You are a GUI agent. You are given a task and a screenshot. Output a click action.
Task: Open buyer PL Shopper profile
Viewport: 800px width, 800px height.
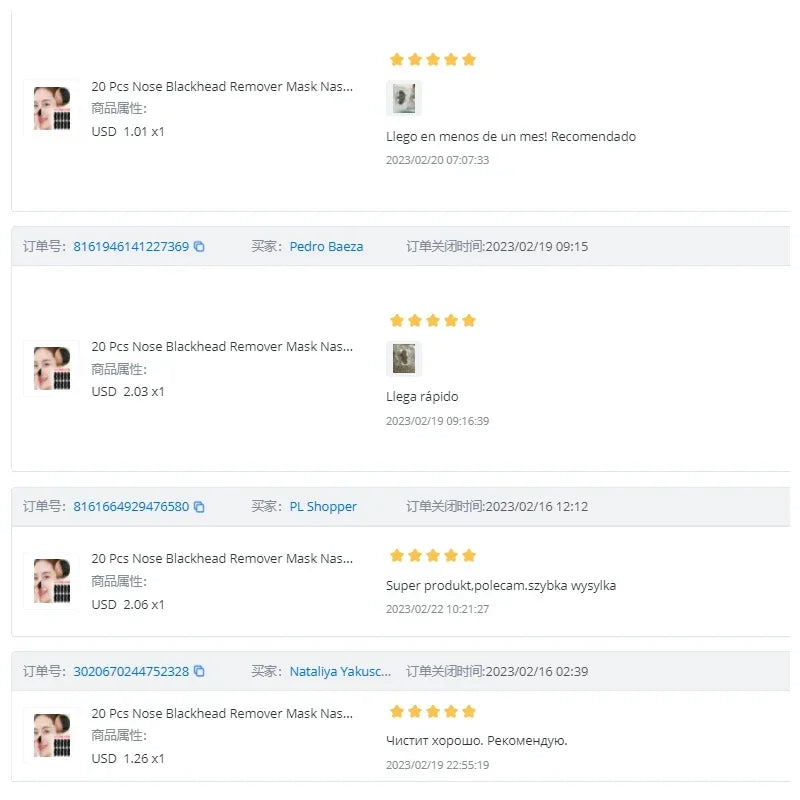(x=323, y=507)
